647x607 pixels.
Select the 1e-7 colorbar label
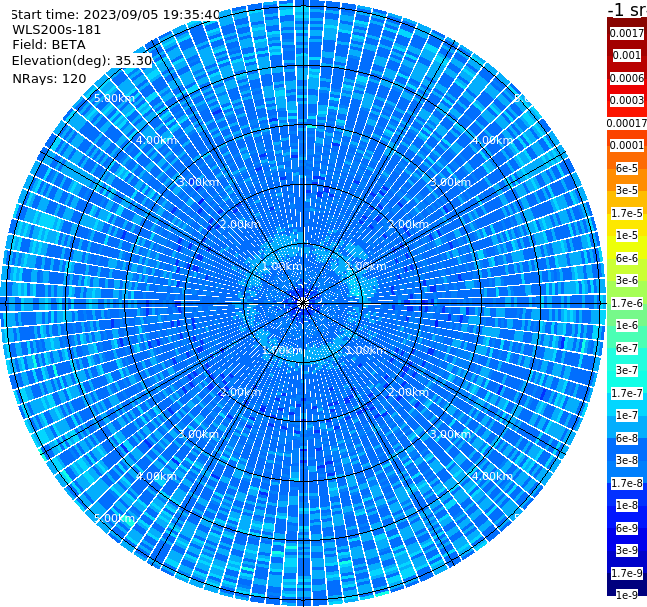pos(627,415)
